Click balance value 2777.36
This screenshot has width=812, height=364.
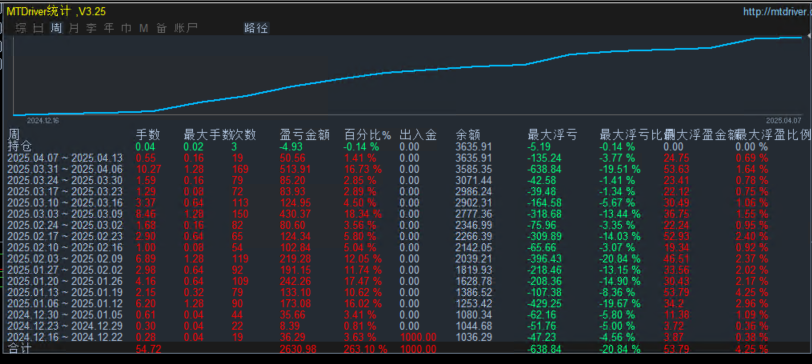(x=473, y=214)
